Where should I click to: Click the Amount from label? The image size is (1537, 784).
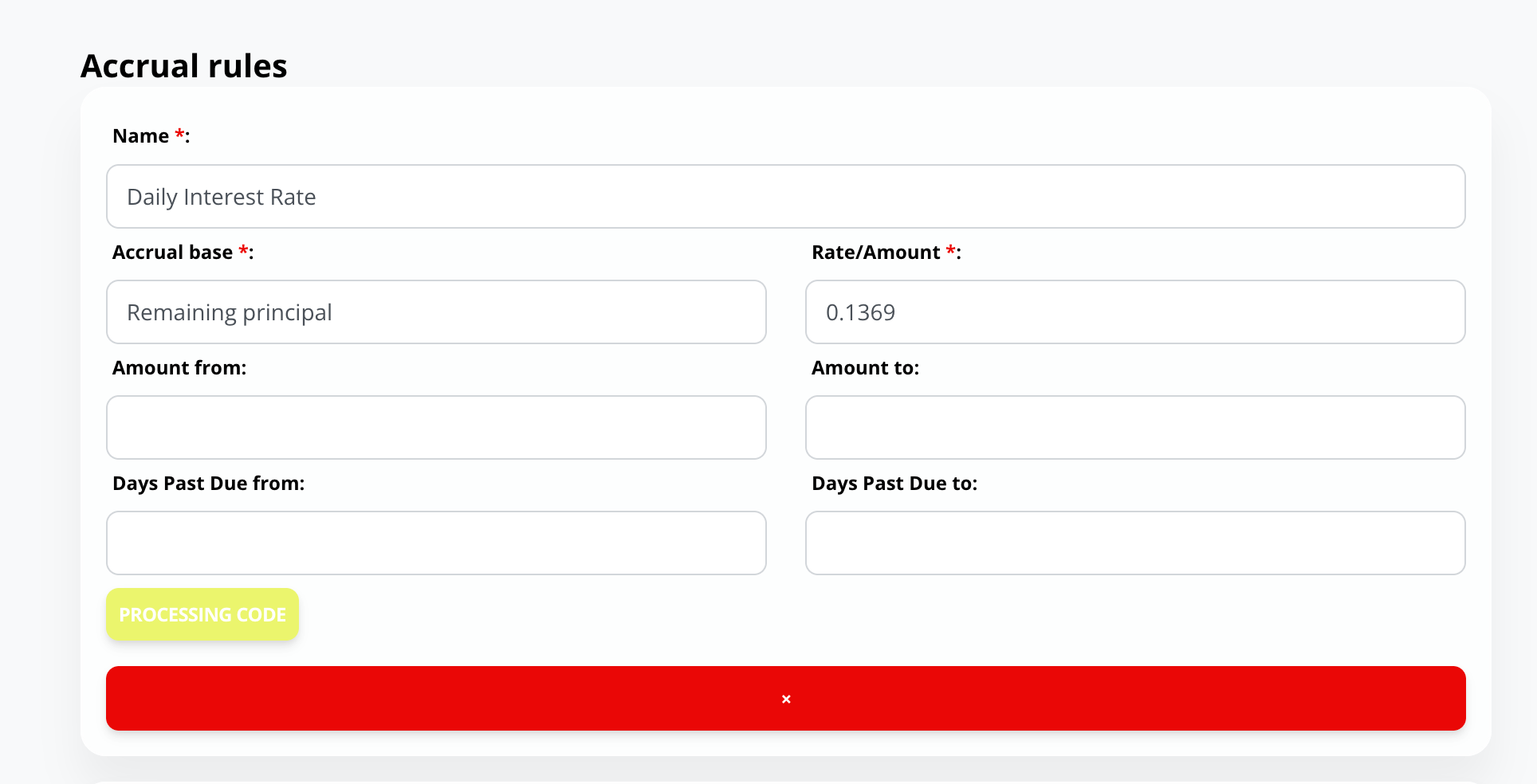tap(179, 368)
